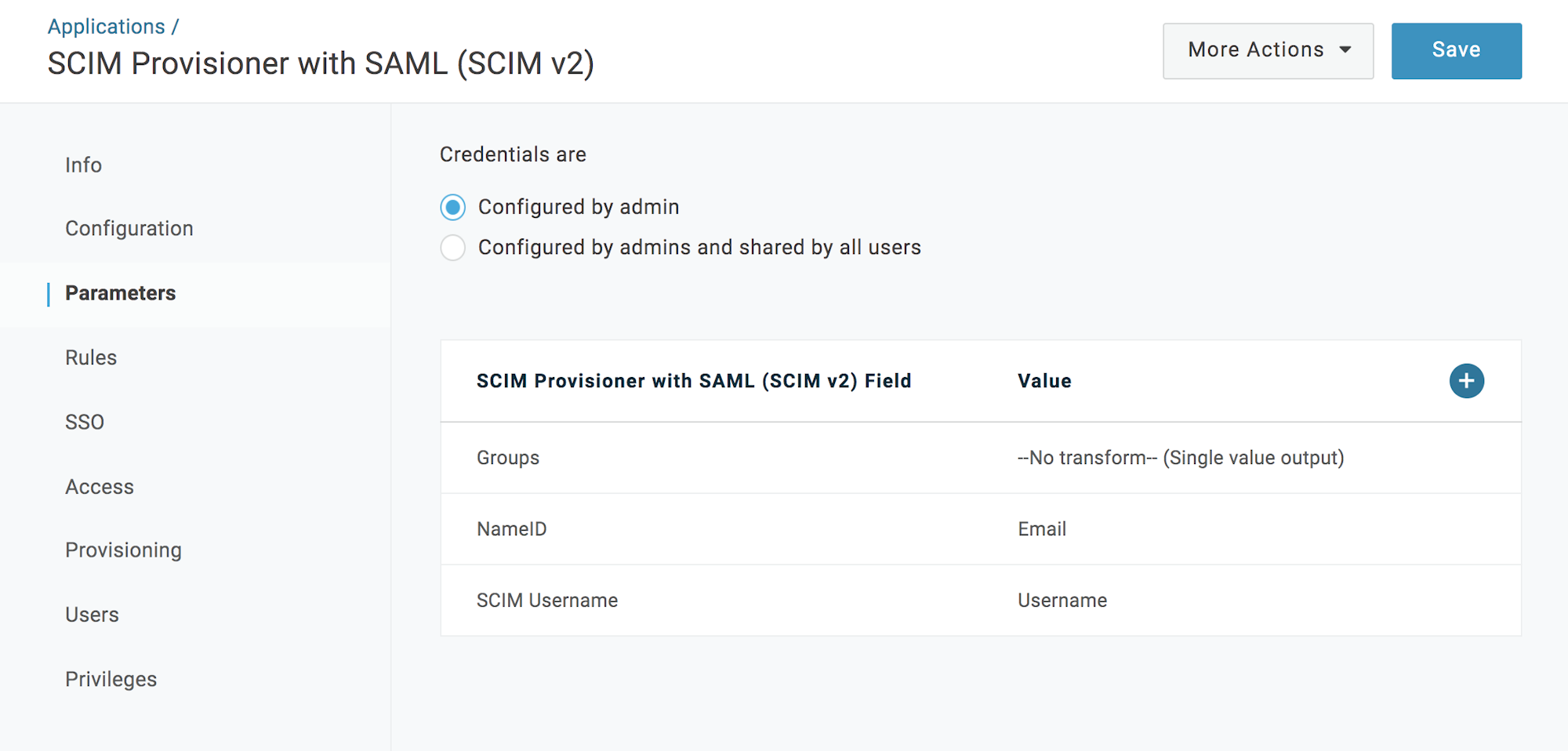The width and height of the screenshot is (1568, 751).
Task: Open the Privileges tab
Action: 111,679
